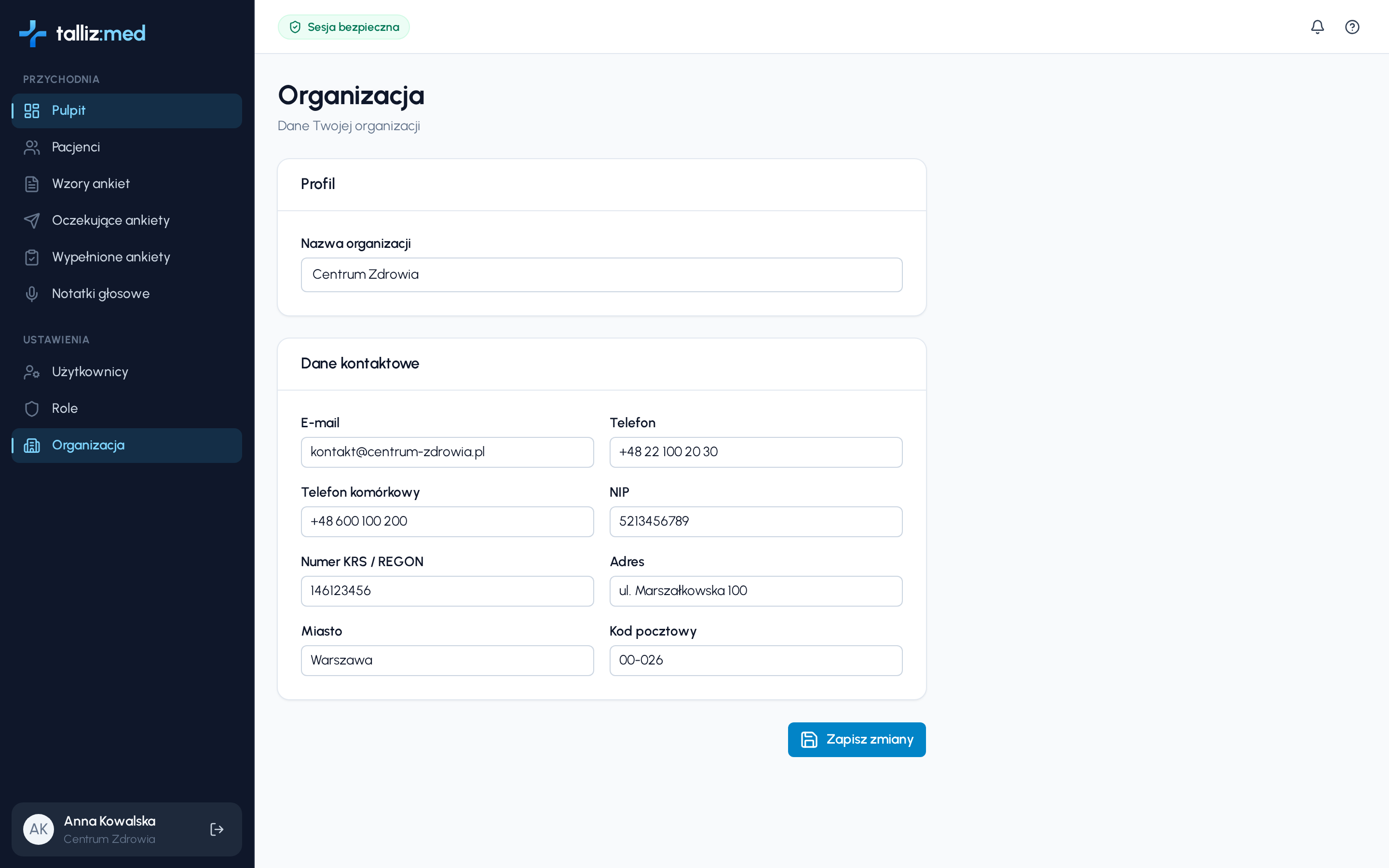Log out using the sign-out icon
This screenshot has width=1389, height=868.
click(x=217, y=829)
